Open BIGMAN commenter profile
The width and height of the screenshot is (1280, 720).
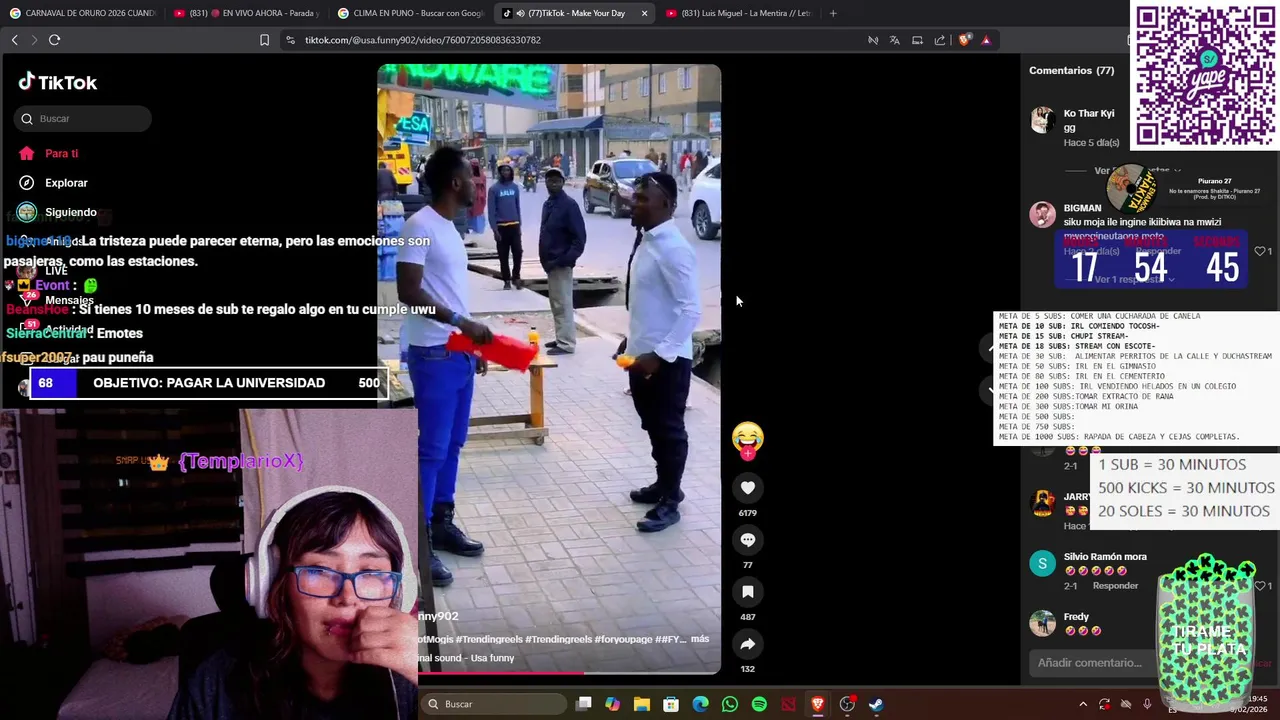(1082, 208)
